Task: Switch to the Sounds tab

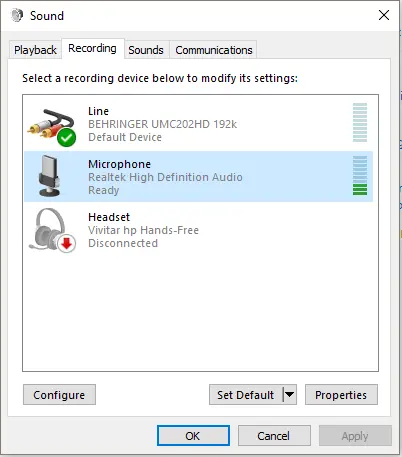Action: click(146, 50)
